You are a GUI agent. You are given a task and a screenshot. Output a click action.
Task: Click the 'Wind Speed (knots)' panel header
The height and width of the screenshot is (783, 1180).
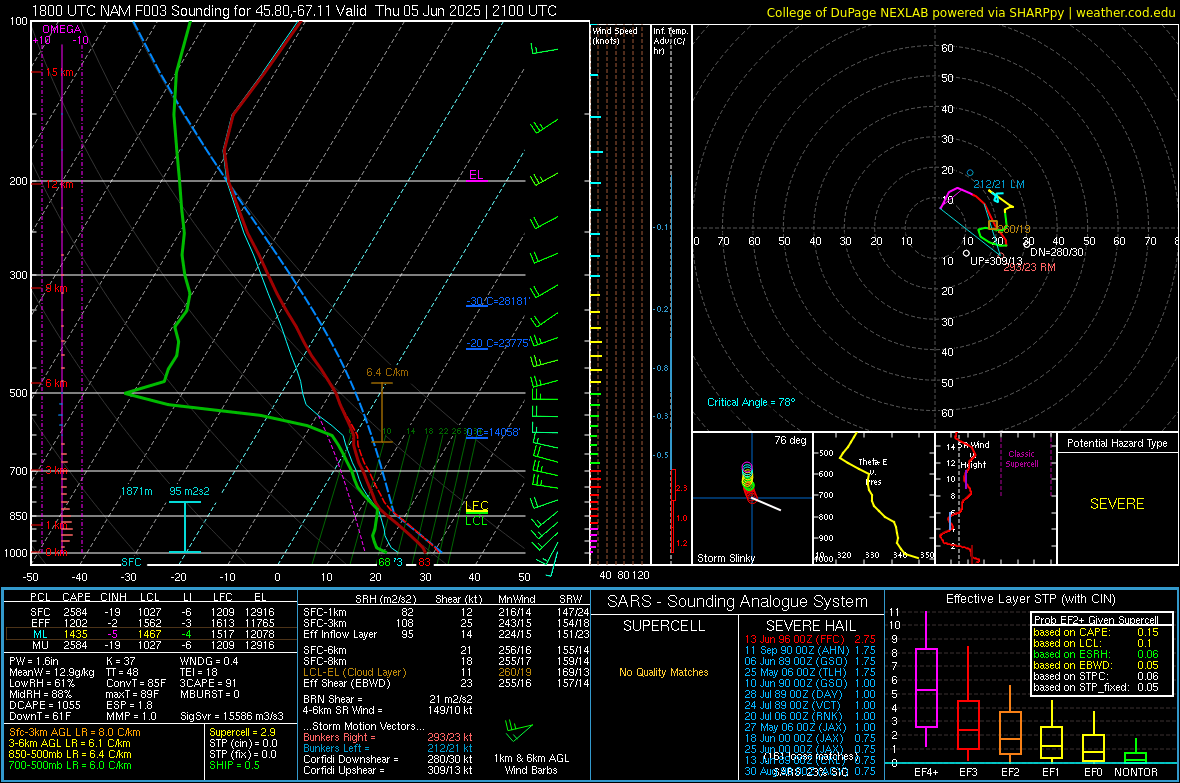(614, 35)
